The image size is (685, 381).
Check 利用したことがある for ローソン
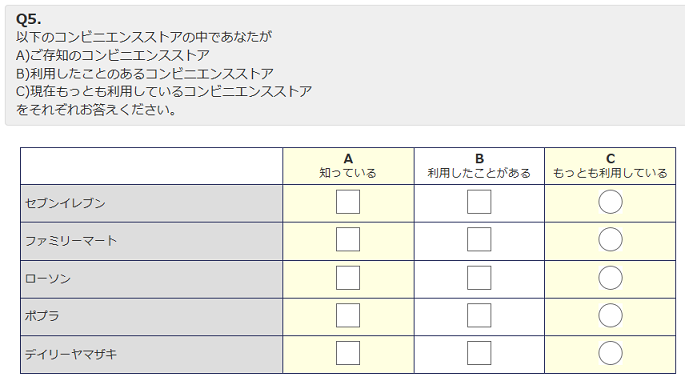pos(479,278)
